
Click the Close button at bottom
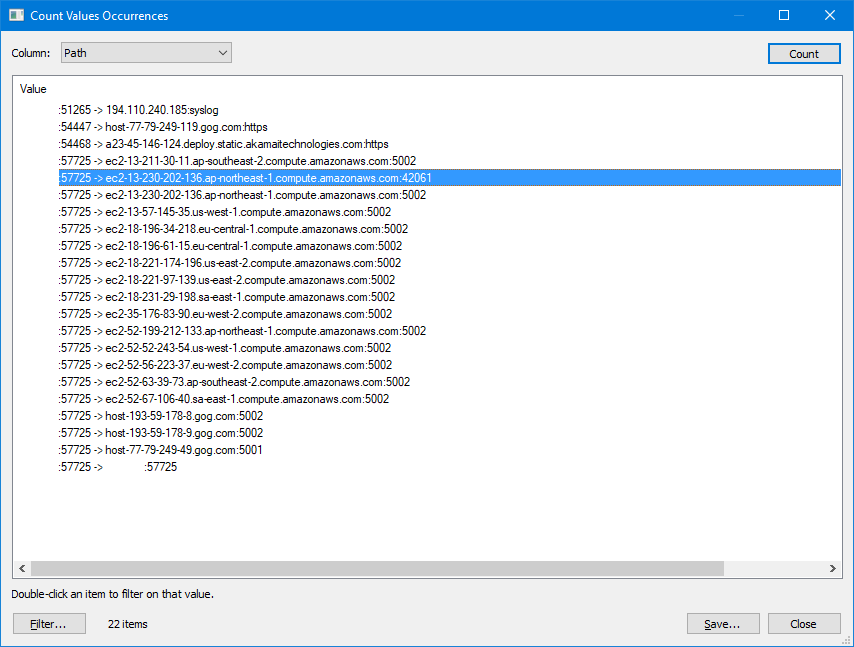point(804,624)
